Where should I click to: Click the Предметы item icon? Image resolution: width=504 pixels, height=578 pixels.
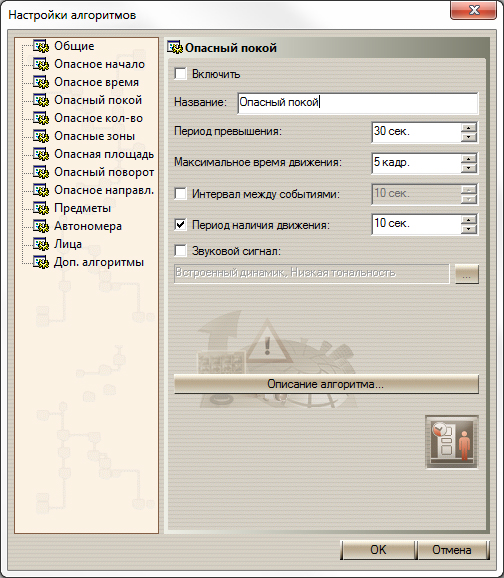[x=41, y=208]
